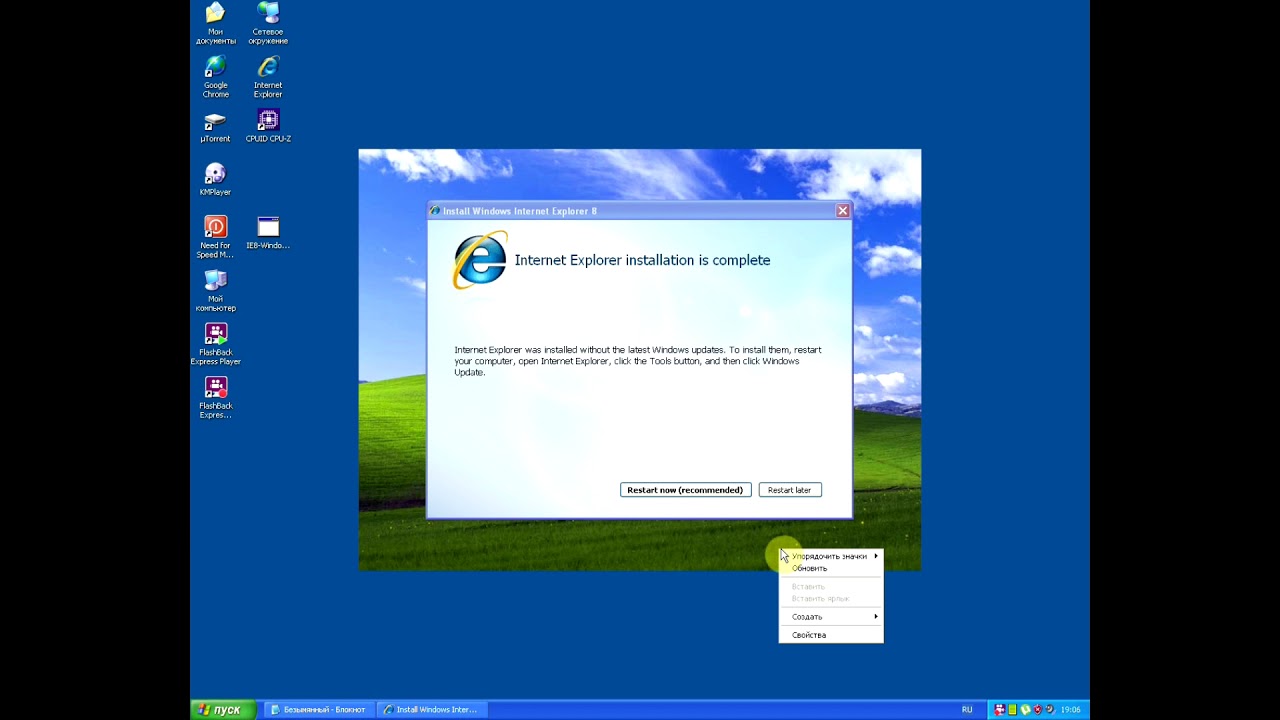Click the RU language indicator
Screen dimensions: 1280x720
pos(967,710)
